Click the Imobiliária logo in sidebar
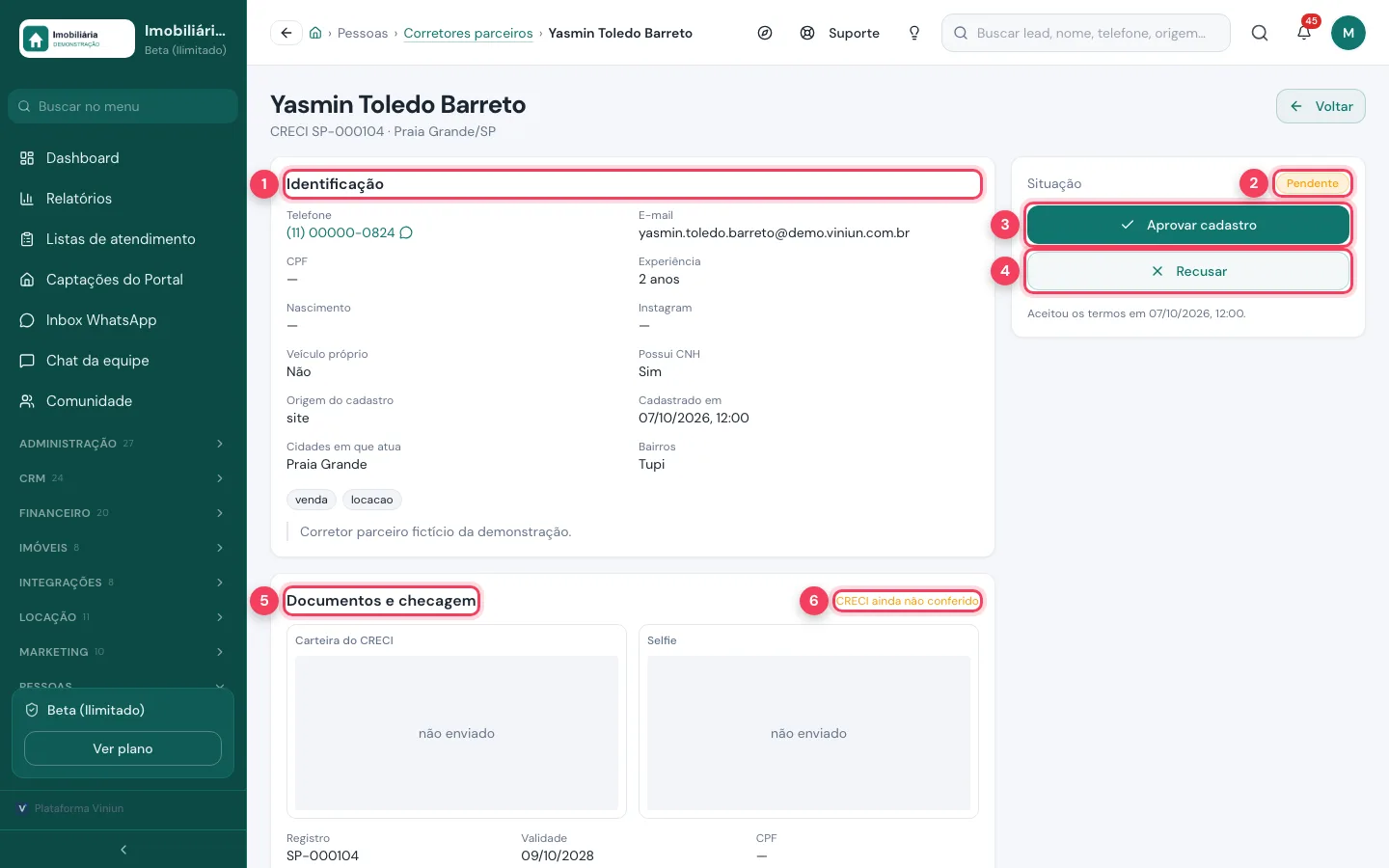The image size is (1389, 868). tap(77, 39)
